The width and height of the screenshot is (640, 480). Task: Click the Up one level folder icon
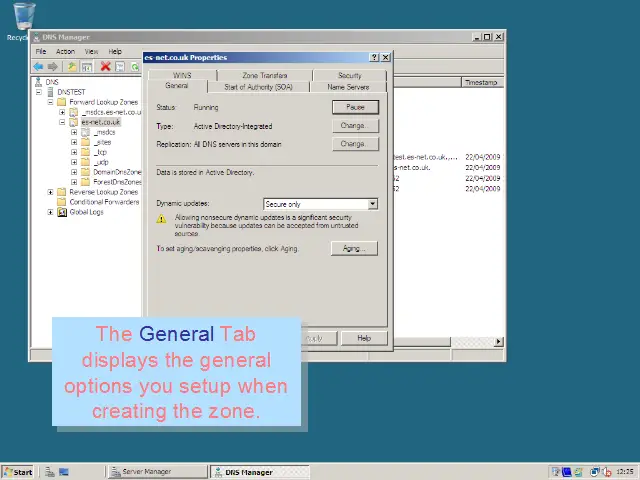(x=72, y=66)
